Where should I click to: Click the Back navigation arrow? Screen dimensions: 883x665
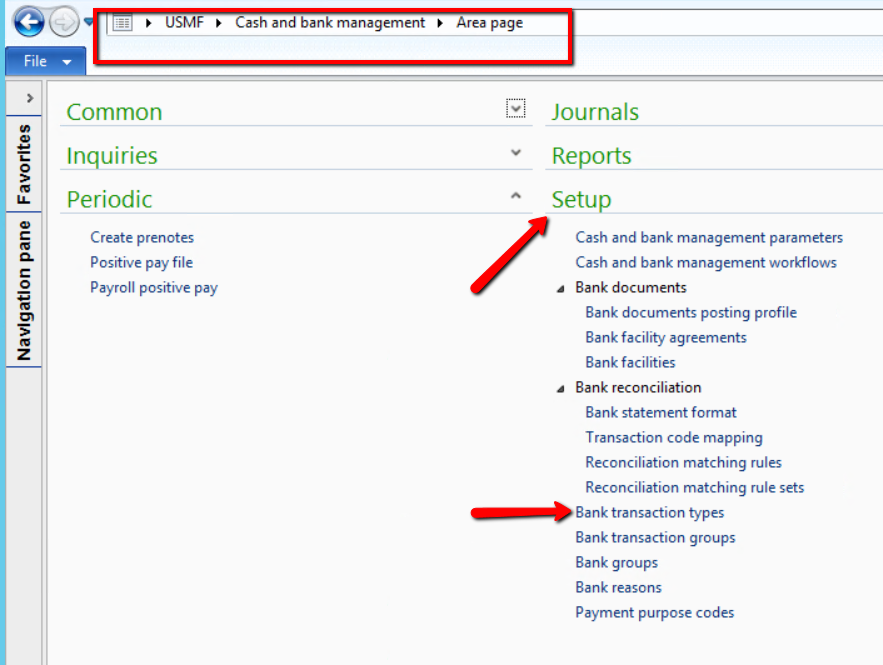[29, 20]
